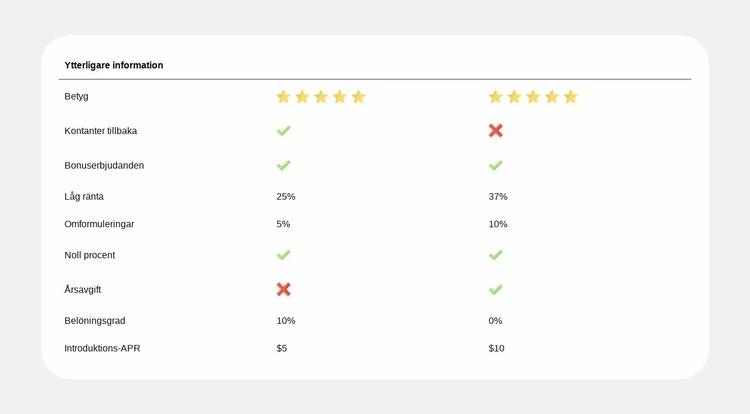Click red cross in Kontanter tillbaka row
Viewport: 750px width, 414px height.
click(x=496, y=131)
